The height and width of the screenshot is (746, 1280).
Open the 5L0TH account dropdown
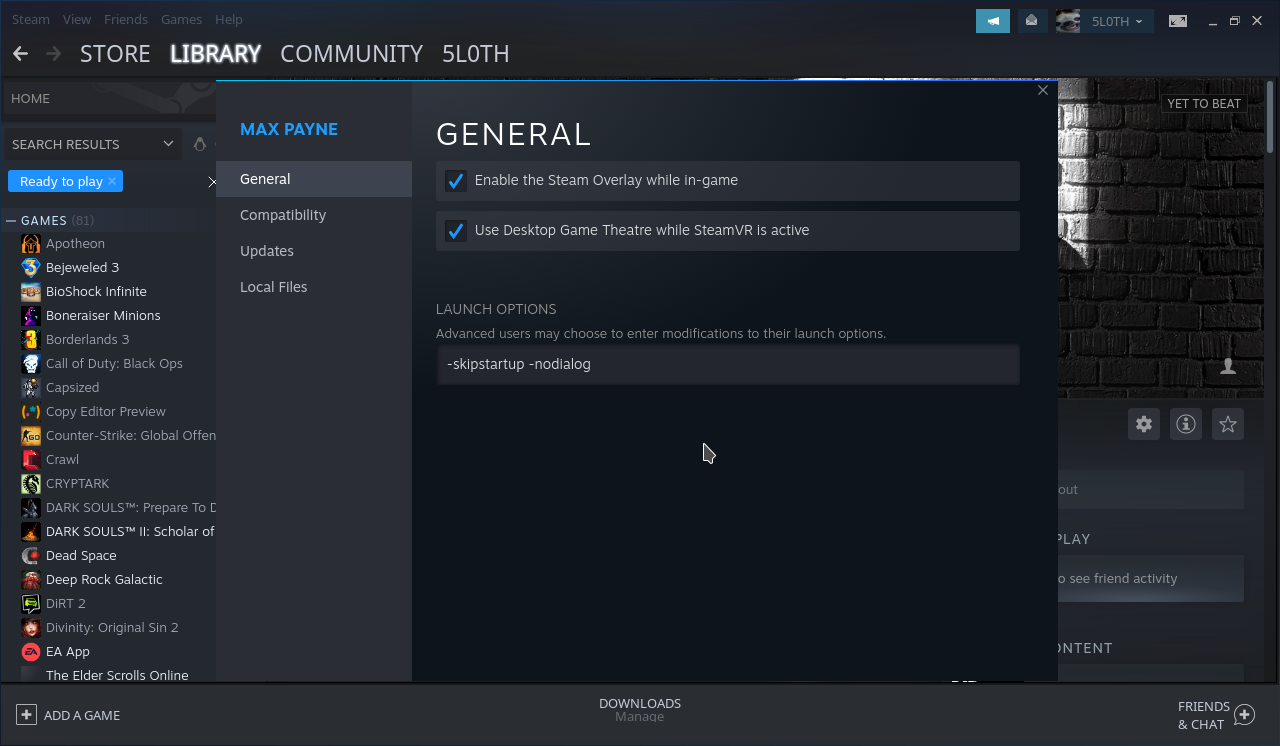pyautogui.click(x=1117, y=21)
